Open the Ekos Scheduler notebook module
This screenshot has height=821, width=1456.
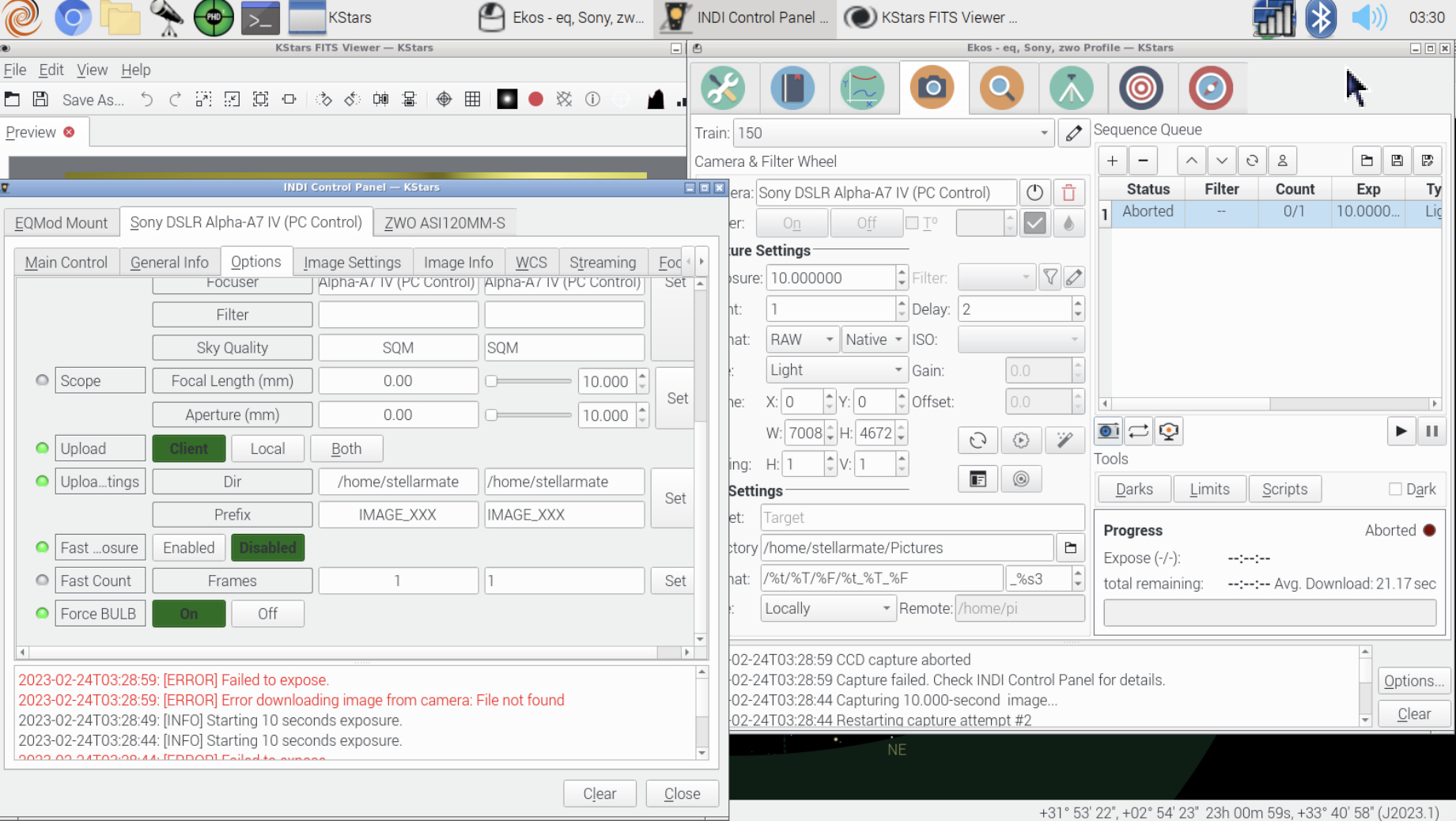click(x=792, y=88)
